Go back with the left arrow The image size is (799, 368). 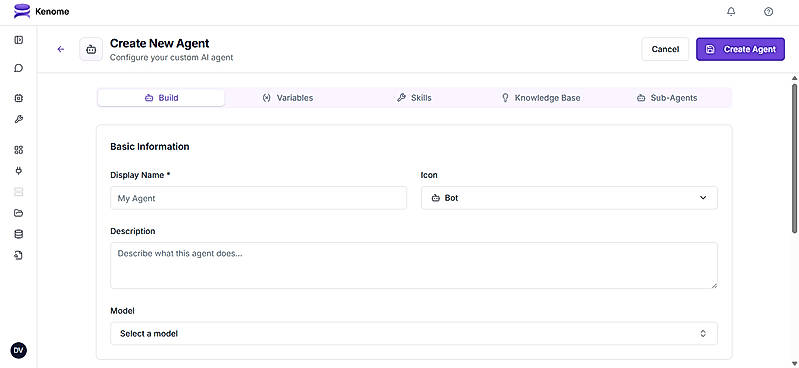click(x=61, y=49)
